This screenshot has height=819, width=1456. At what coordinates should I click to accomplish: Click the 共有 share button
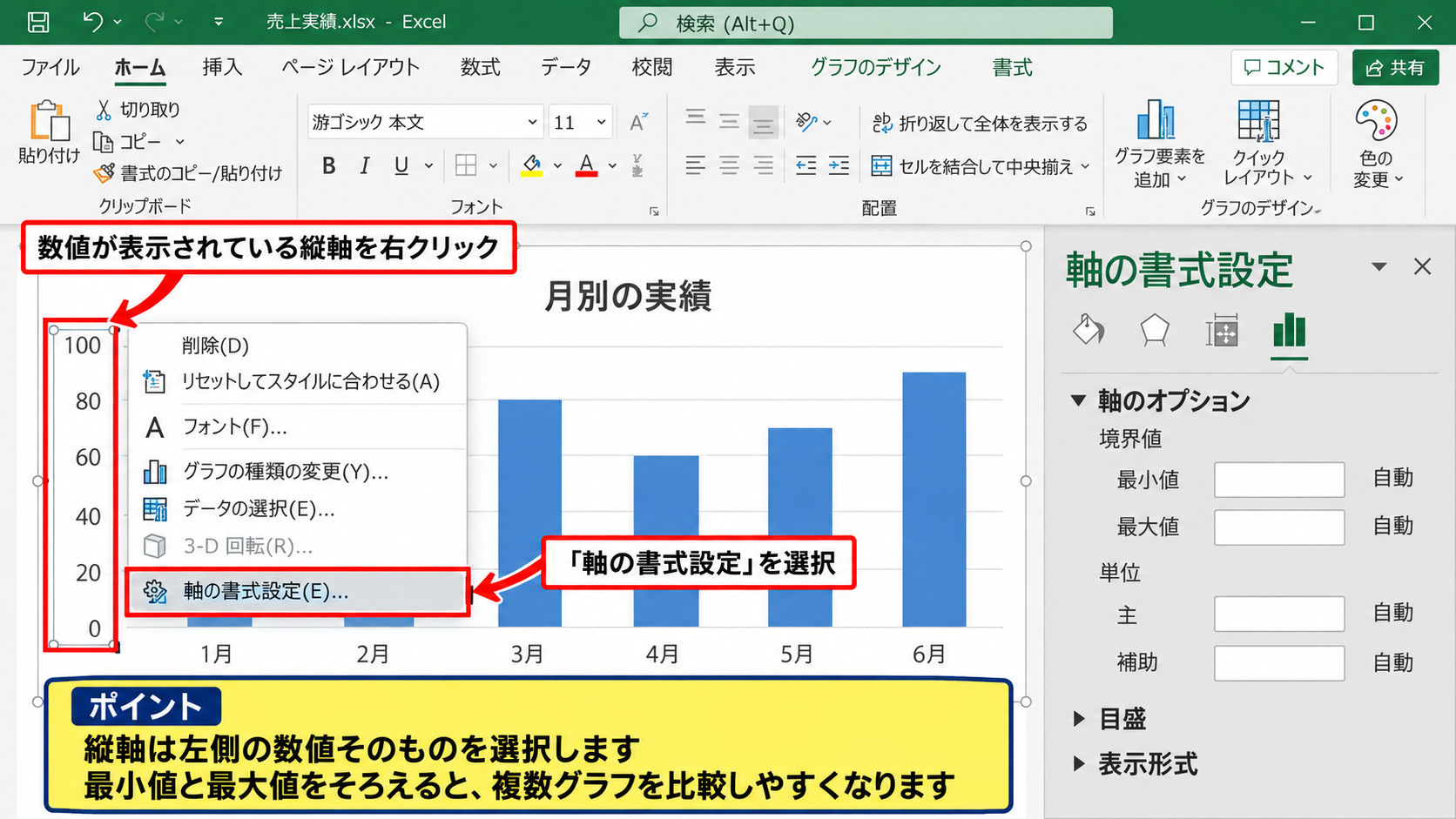click(x=1395, y=67)
